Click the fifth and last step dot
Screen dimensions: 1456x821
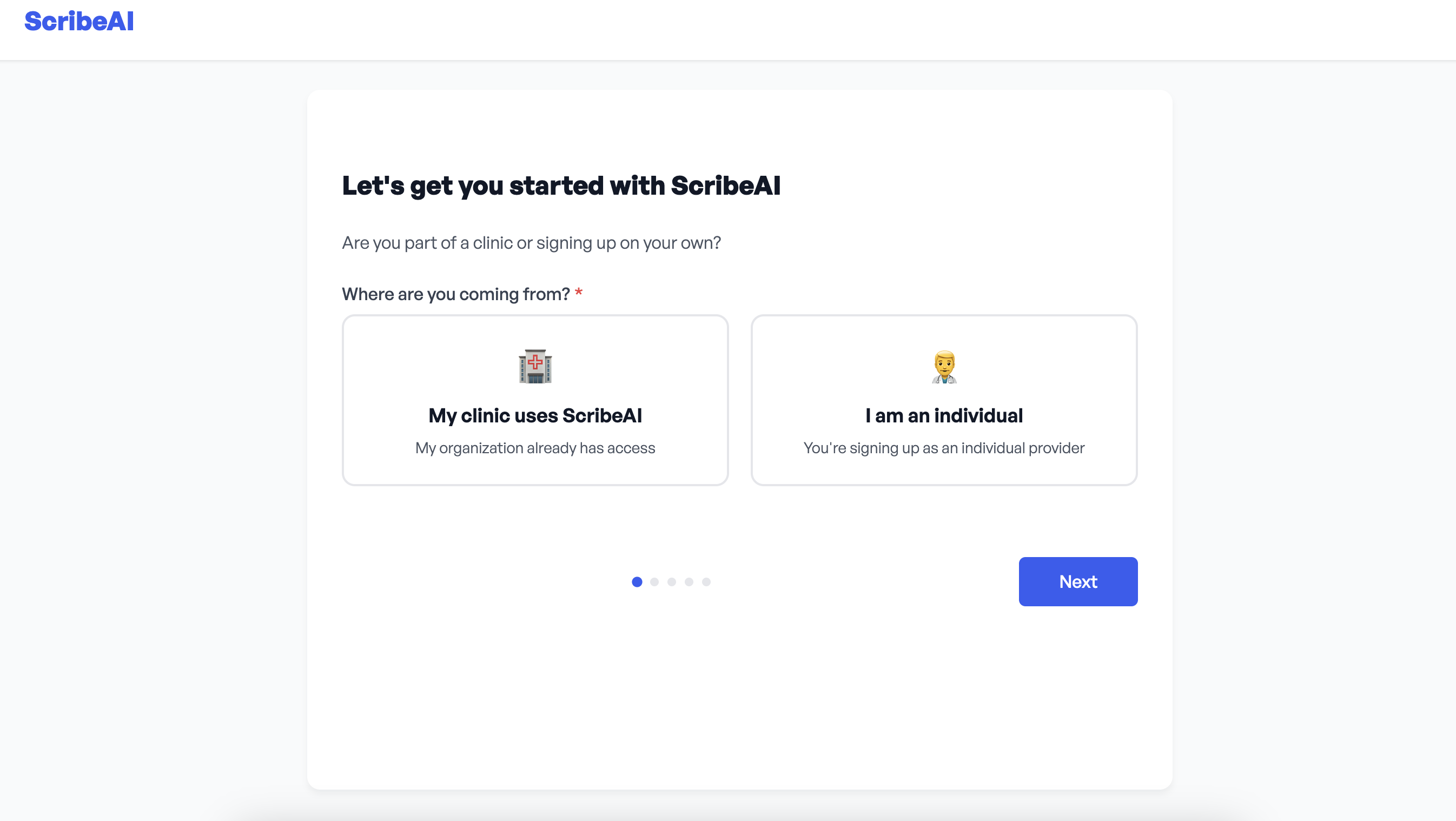coord(706,582)
